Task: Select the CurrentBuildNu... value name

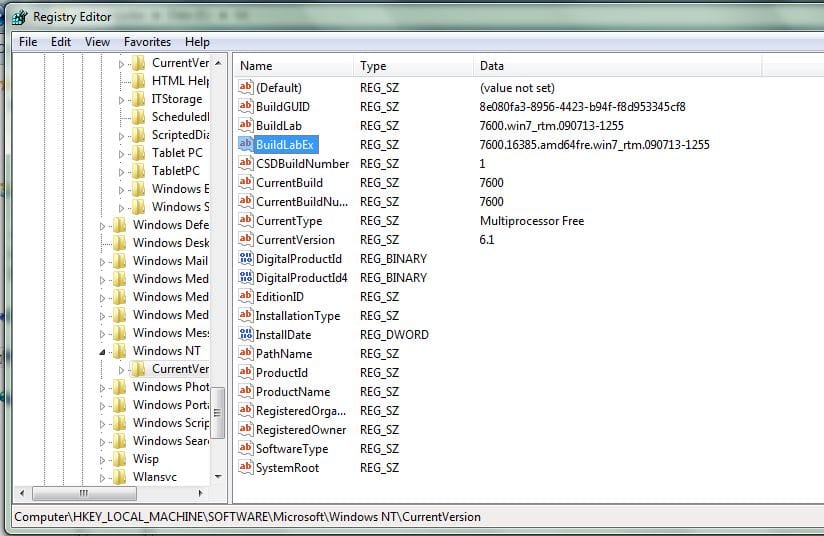Action: pyautogui.click(x=302, y=201)
